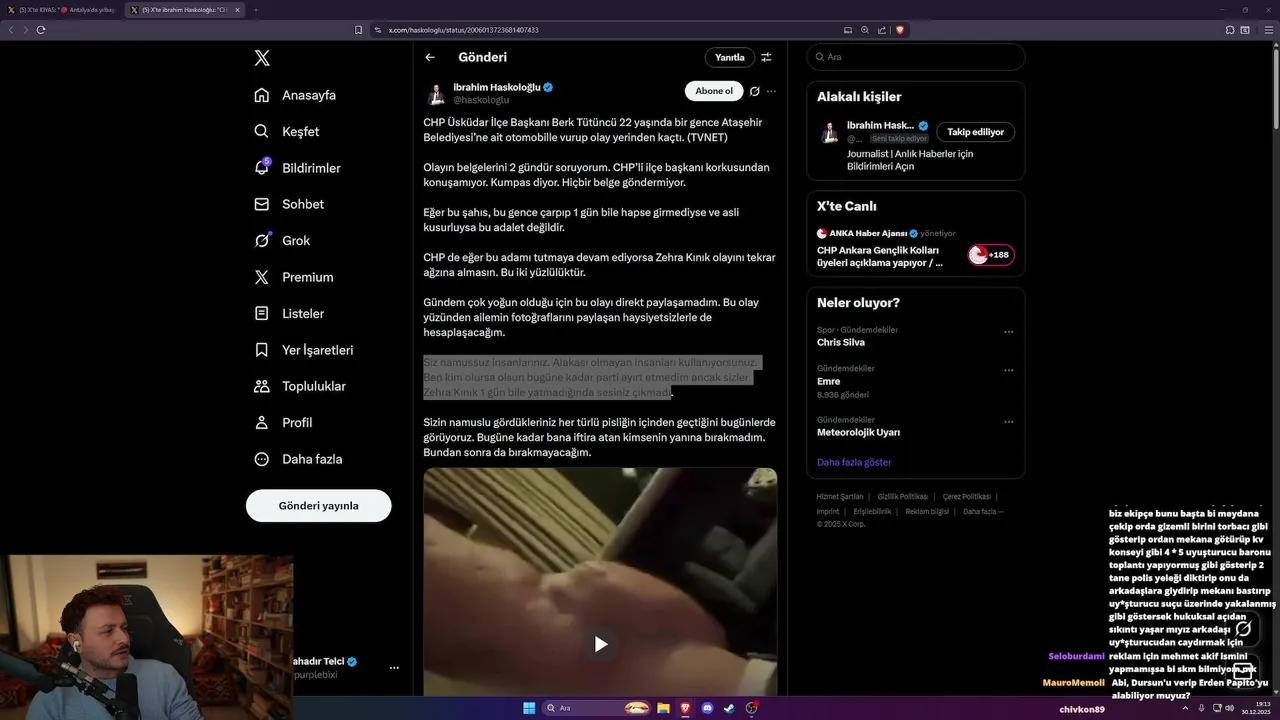Open Steam from the taskbar
Screen dimensions: 1280x720
click(730, 708)
